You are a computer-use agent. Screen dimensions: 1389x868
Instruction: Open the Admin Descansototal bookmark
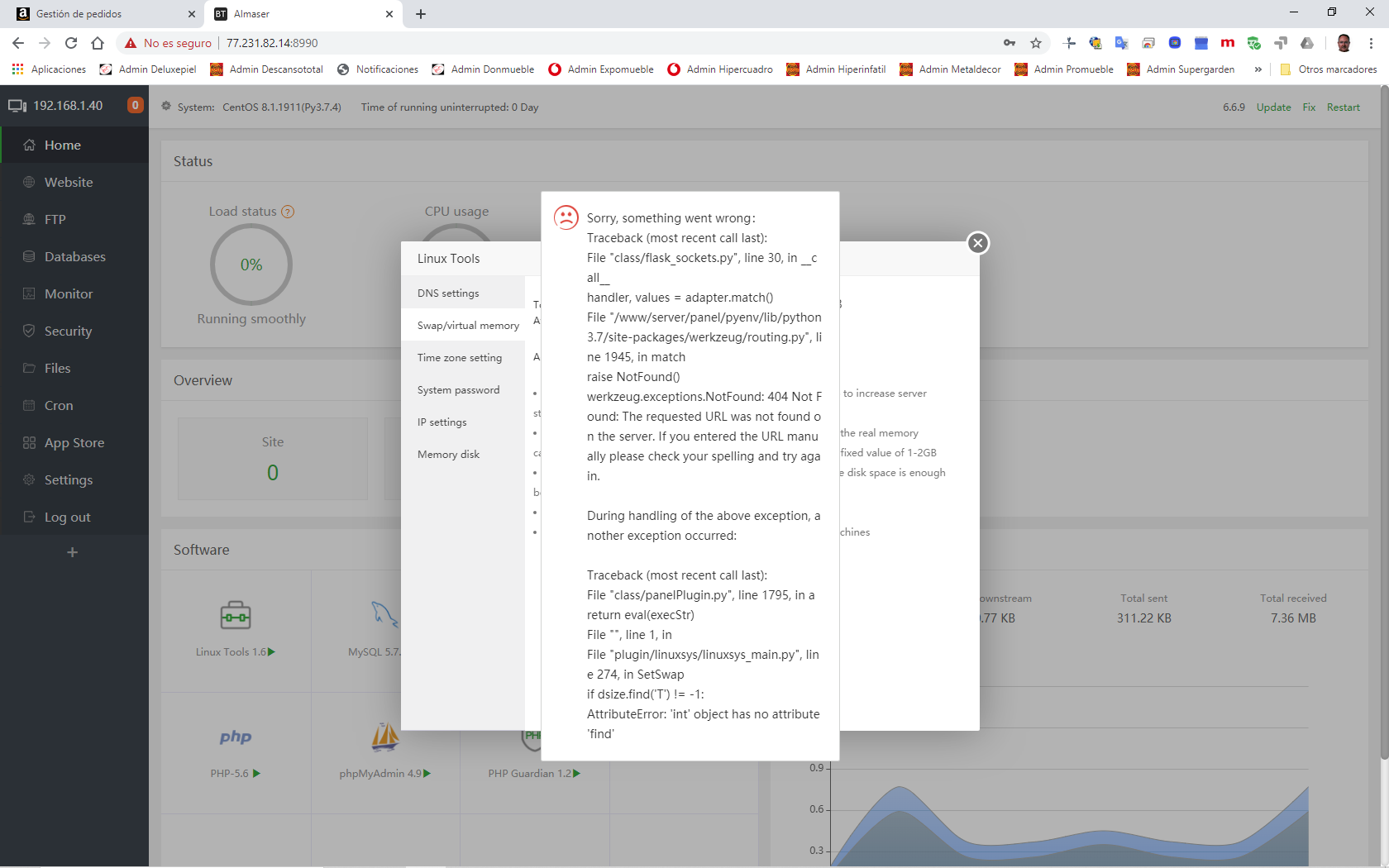click(x=266, y=69)
